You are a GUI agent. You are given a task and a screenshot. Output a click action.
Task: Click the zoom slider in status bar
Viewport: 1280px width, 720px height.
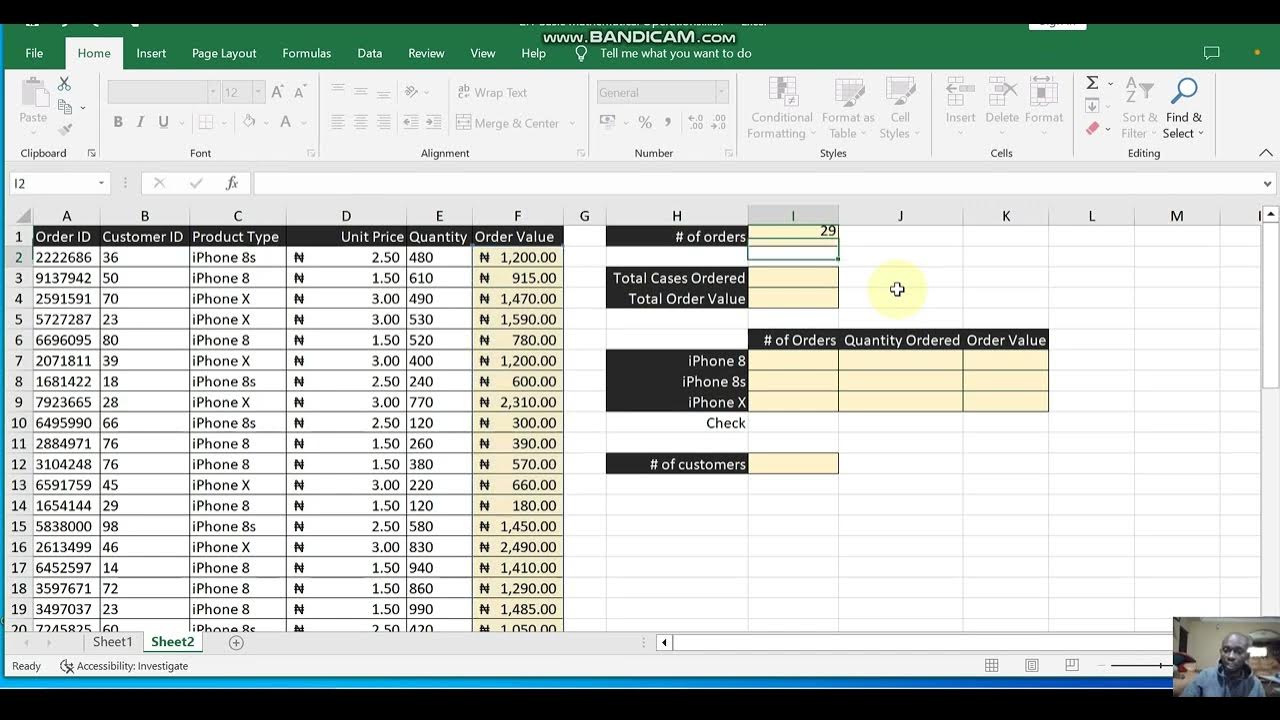1140,666
